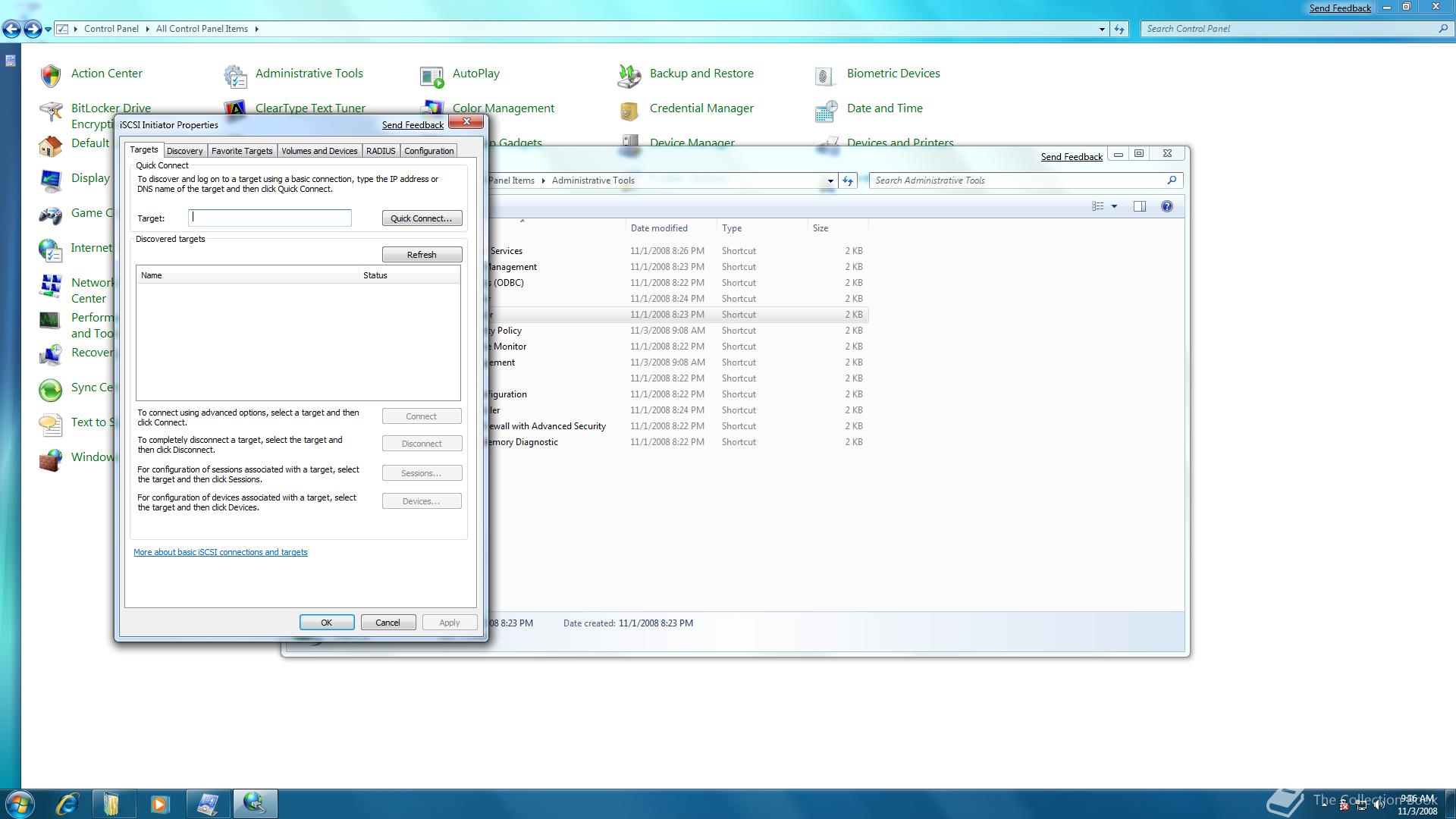Screen dimensions: 1456x819
Task: Launch Windows Media Player from taskbar
Action: 160,804
